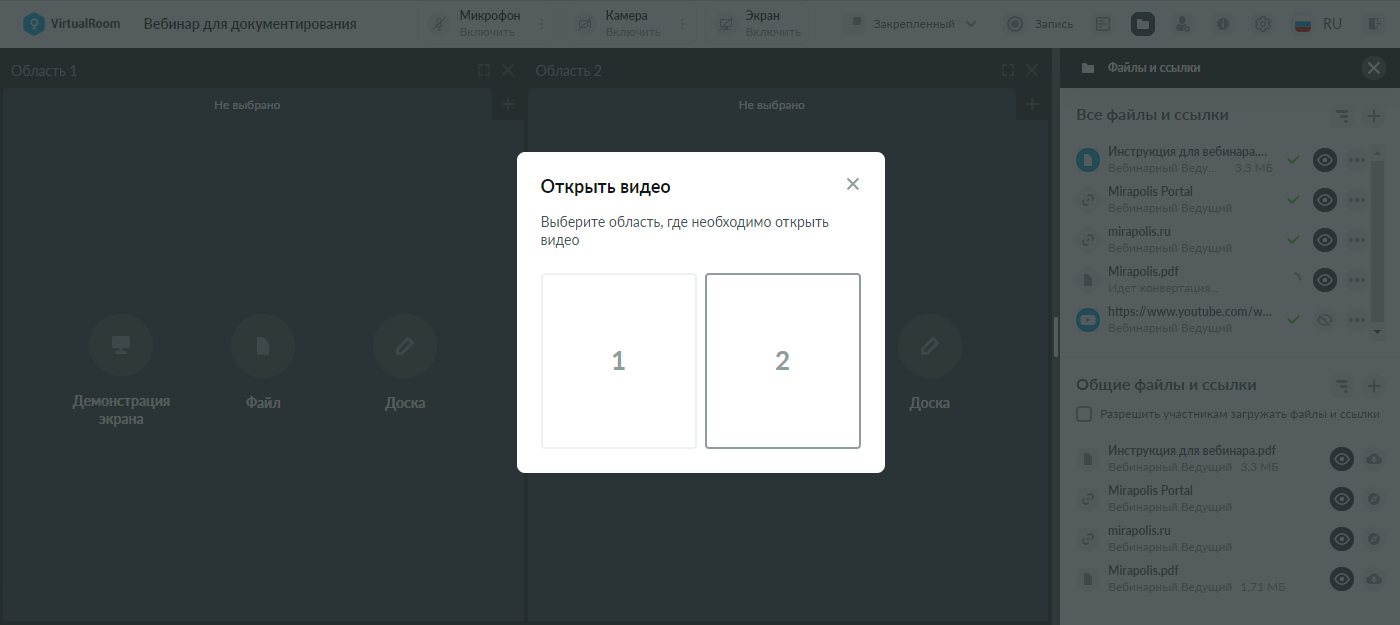Close the Открыть видео dialog

(853, 184)
